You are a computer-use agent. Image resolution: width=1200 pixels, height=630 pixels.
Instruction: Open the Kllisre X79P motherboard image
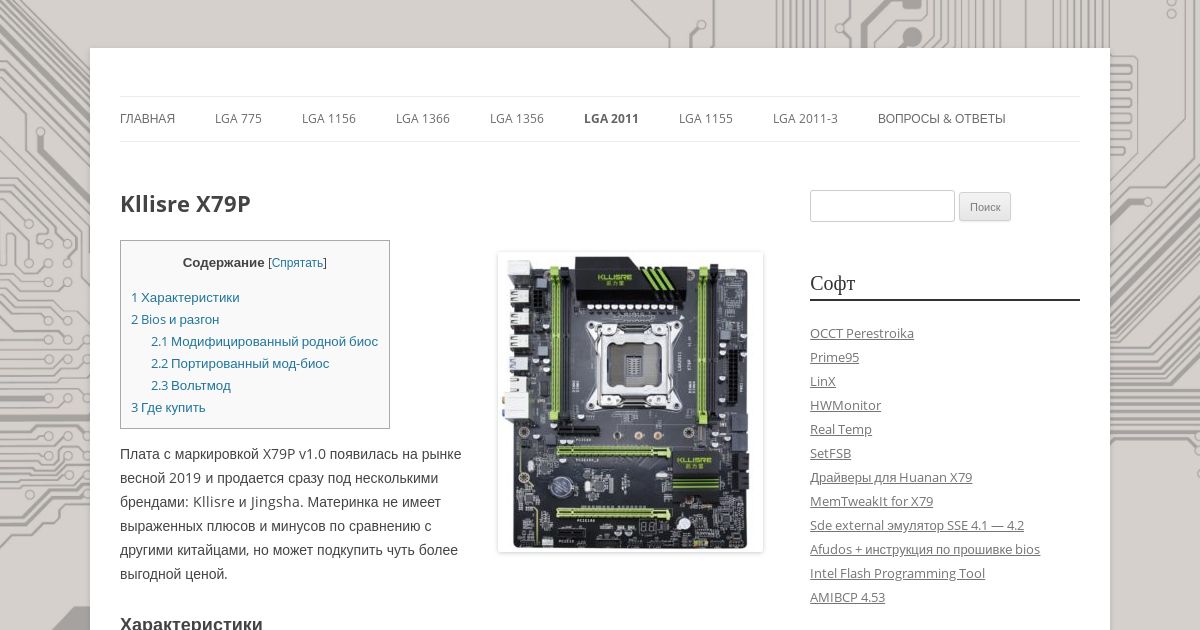630,402
